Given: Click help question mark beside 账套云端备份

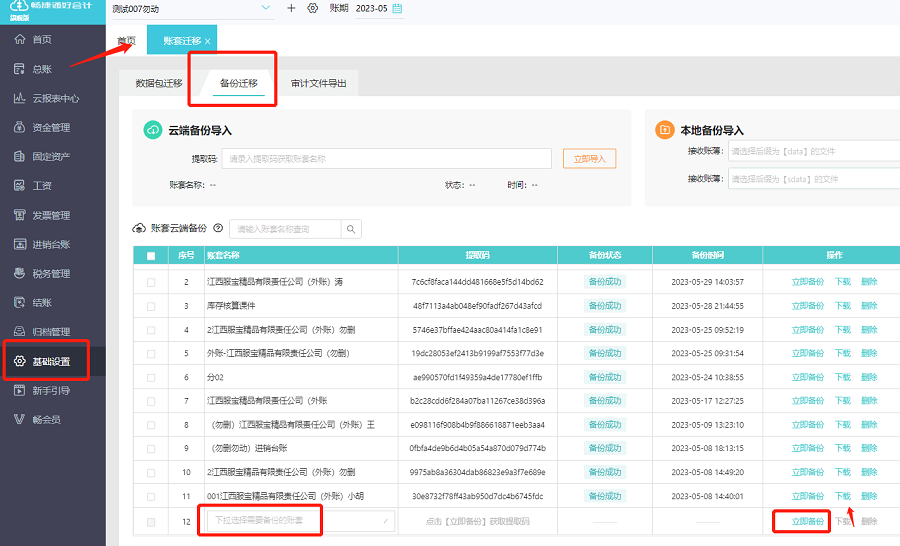Looking at the screenshot, I should coord(218,229).
